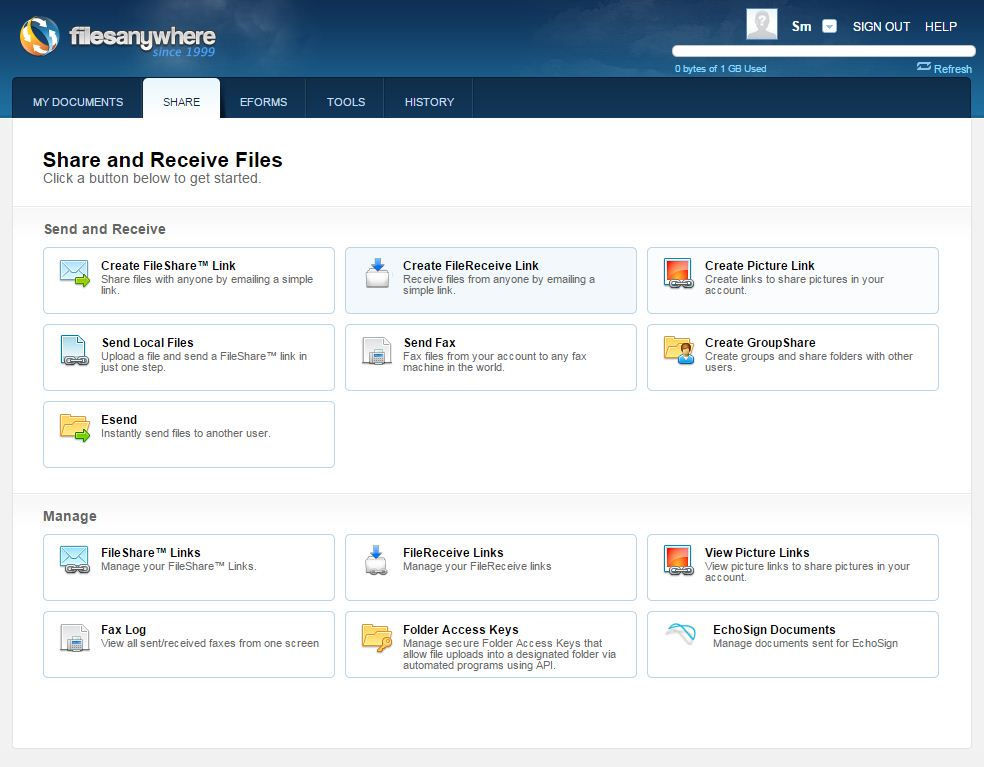984x767 pixels.
Task: Click 'Instantly send files to another user.' description
Action: [x=186, y=433]
